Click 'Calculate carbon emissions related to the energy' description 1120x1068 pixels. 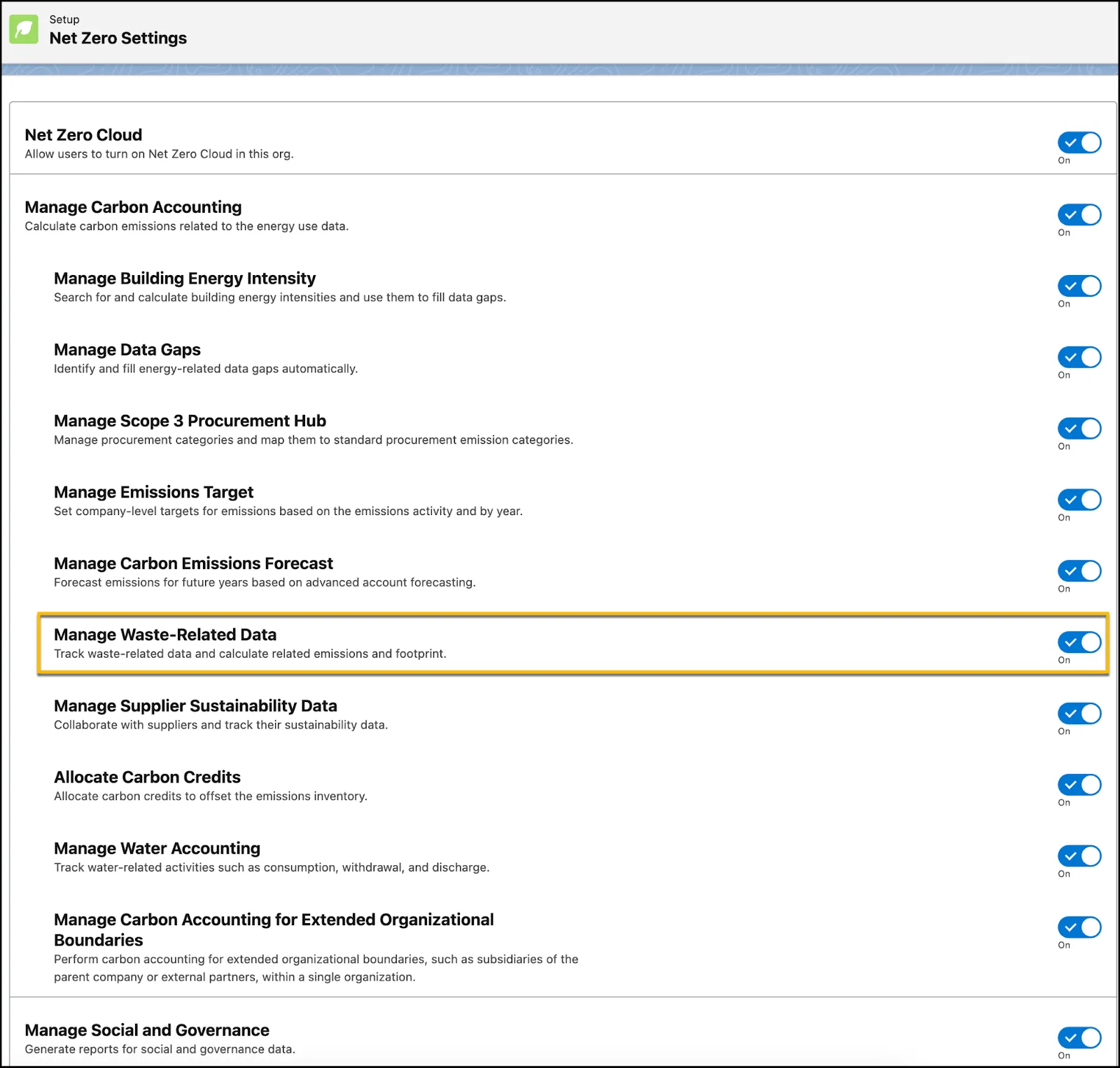click(x=186, y=226)
